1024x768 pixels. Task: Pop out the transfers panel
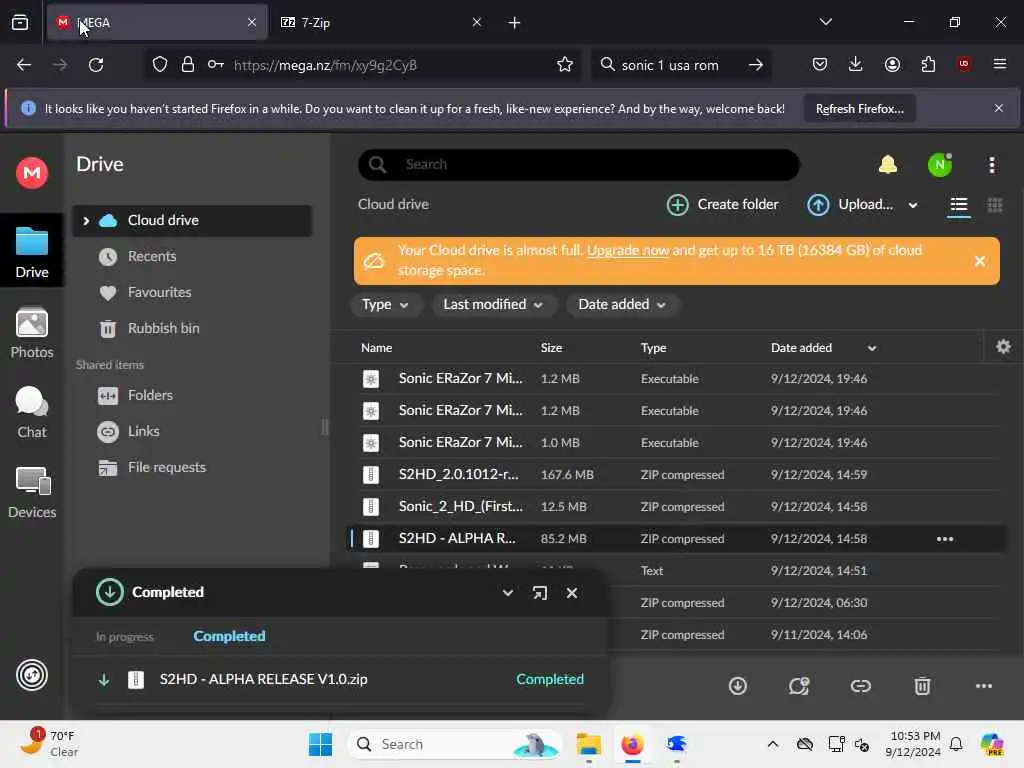point(539,593)
